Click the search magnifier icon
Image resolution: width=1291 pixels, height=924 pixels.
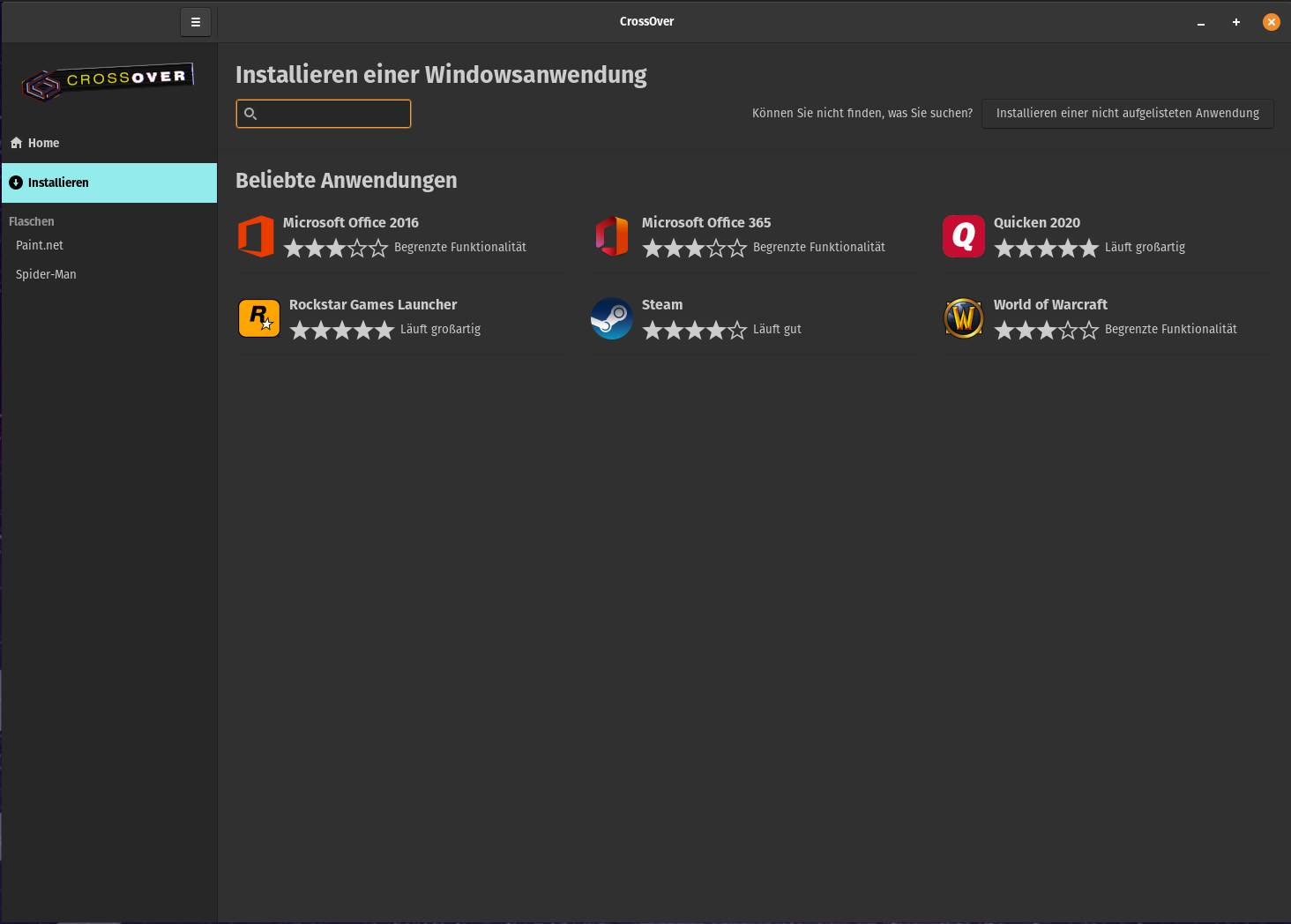coord(250,114)
